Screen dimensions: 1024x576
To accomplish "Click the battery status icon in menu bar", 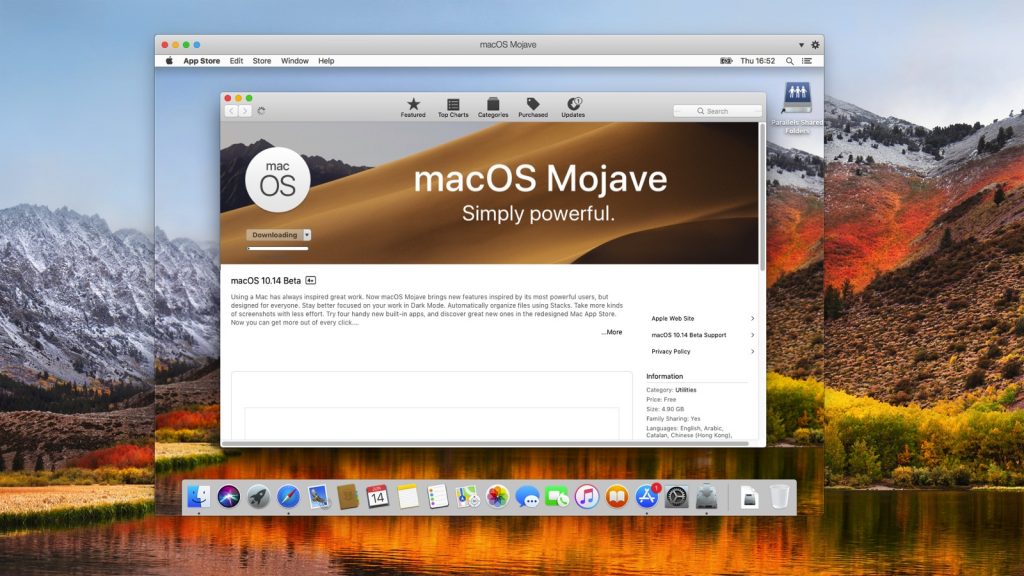I will click(x=726, y=61).
